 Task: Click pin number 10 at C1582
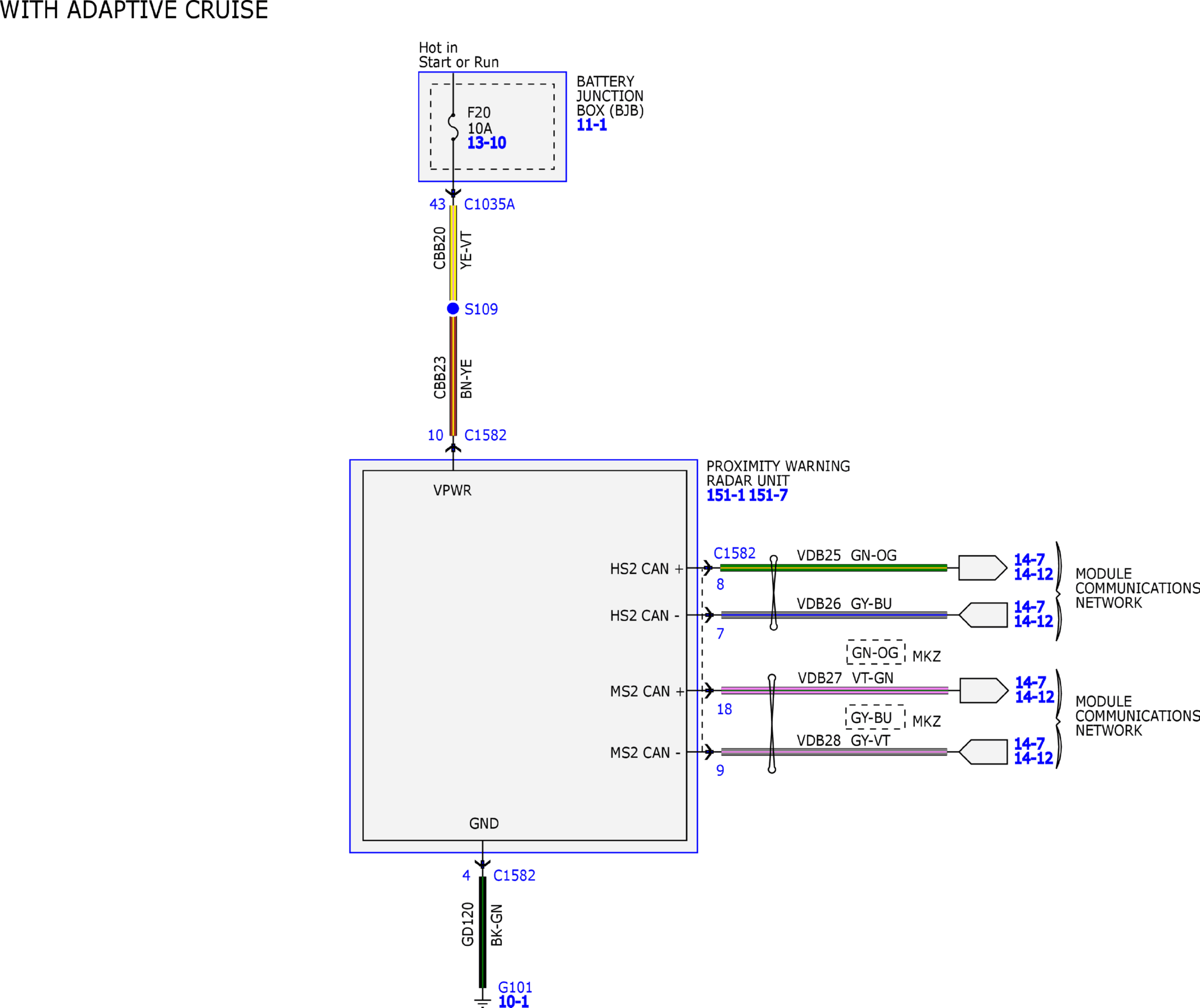[435, 435]
